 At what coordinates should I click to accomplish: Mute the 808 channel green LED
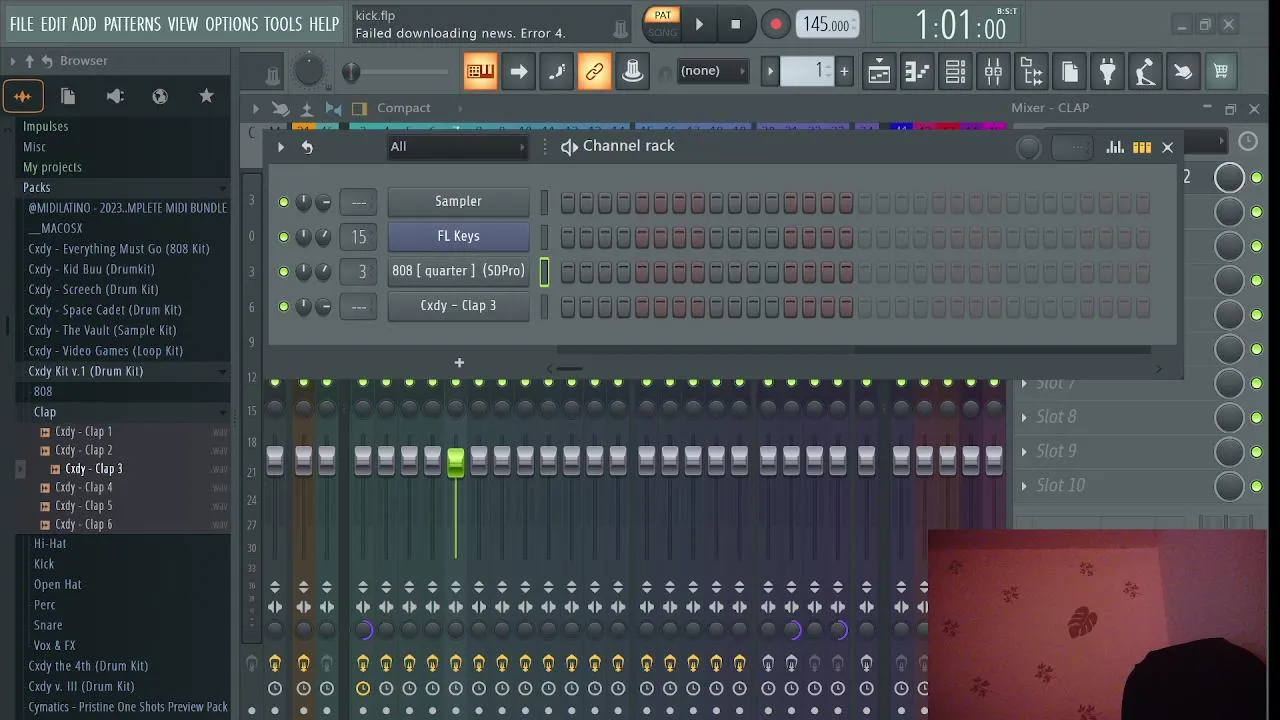click(x=284, y=272)
